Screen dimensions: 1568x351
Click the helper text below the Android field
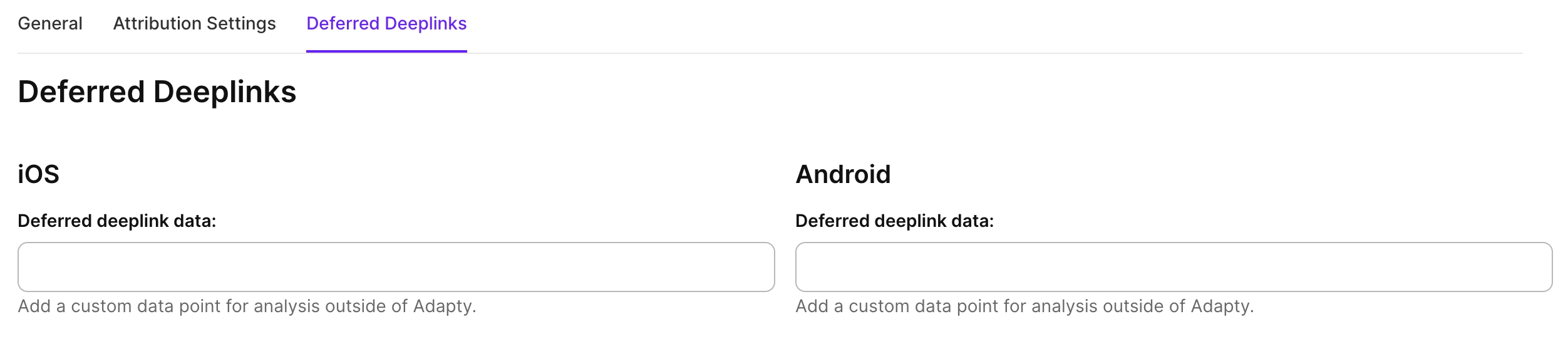[x=1024, y=306]
